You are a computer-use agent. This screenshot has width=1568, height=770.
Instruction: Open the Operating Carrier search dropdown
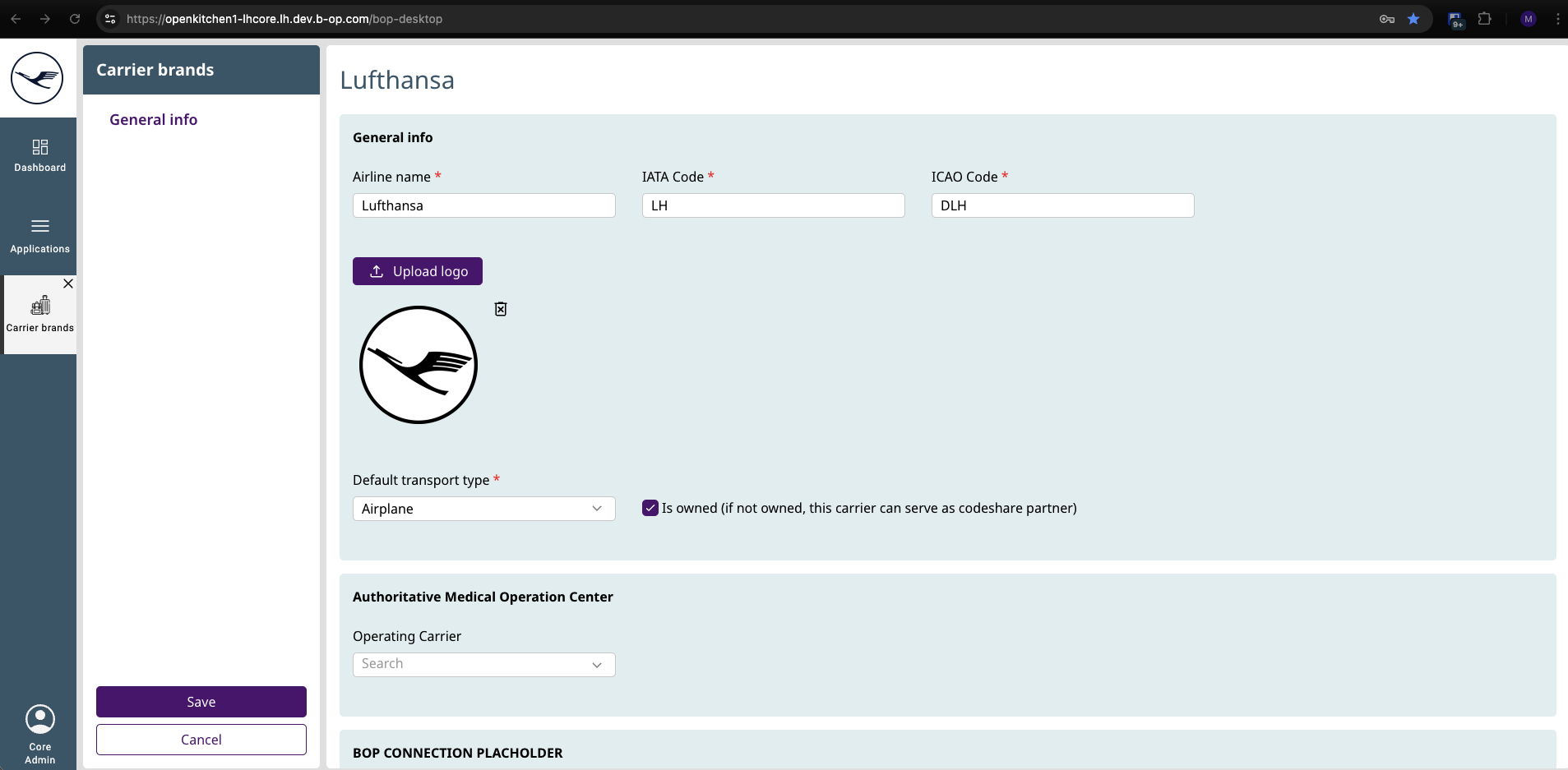pos(483,664)
